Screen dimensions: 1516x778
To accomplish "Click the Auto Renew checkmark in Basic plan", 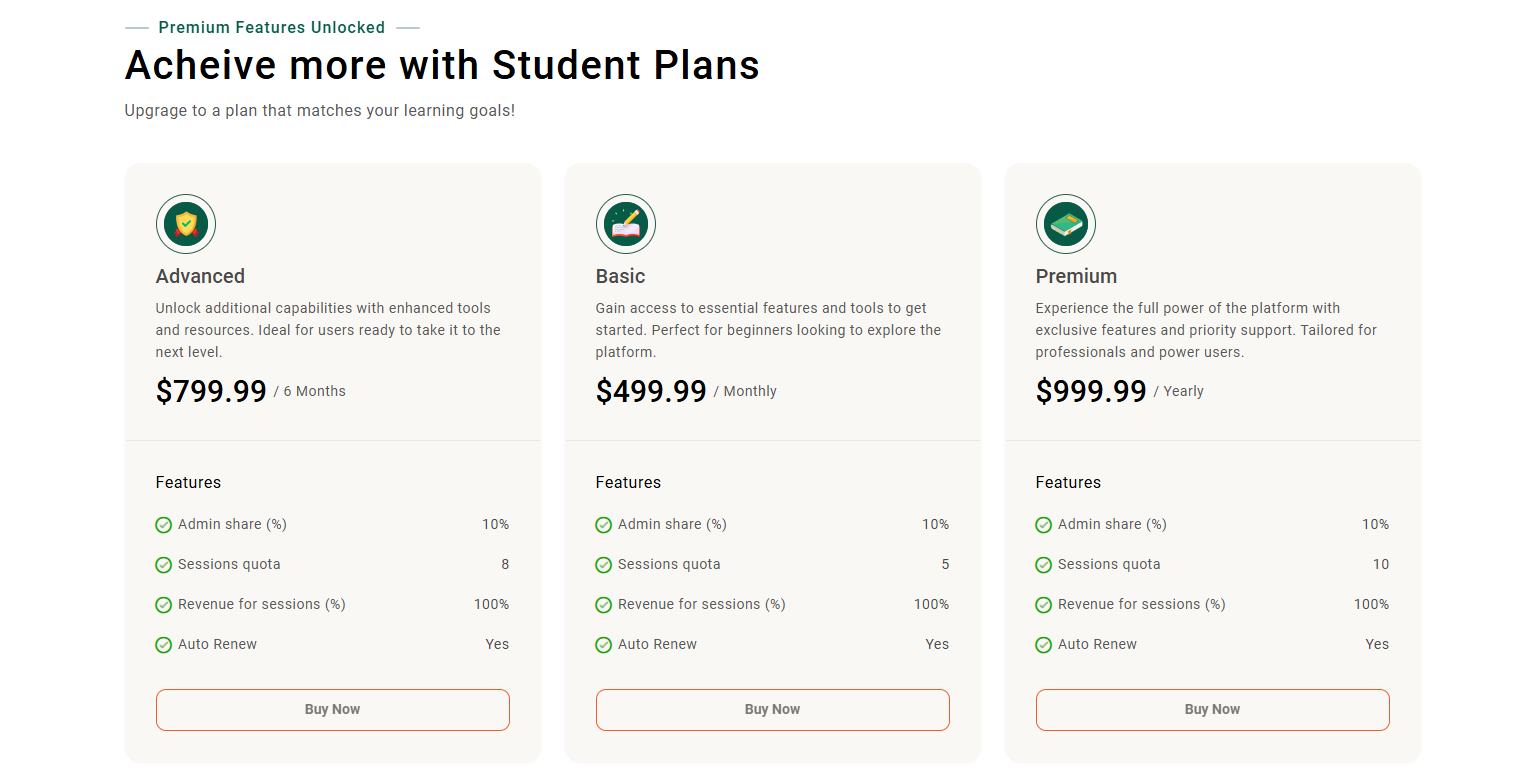I will [x=604, y=645].
